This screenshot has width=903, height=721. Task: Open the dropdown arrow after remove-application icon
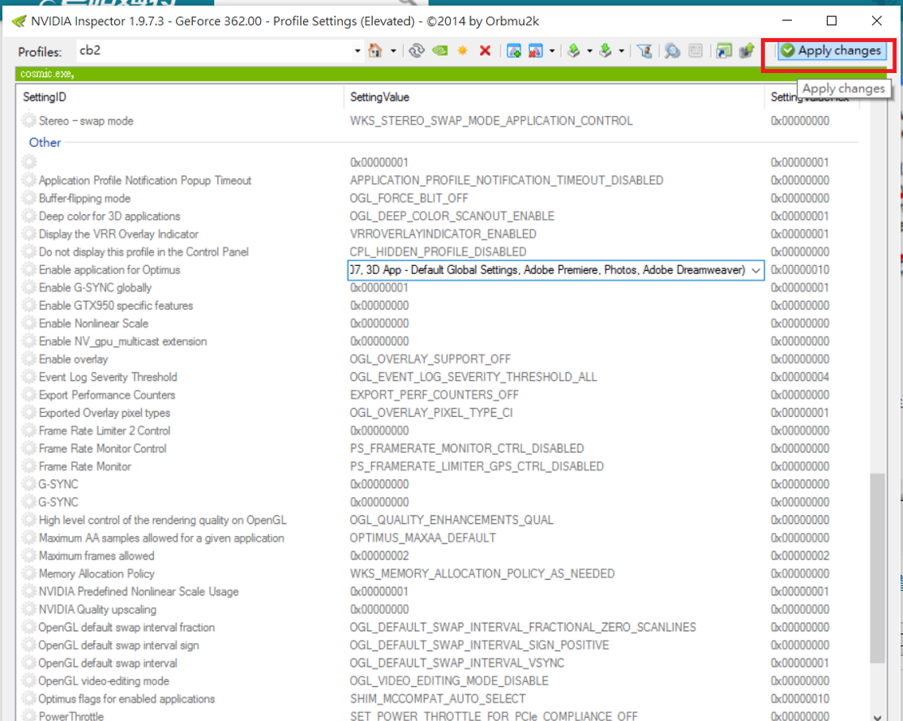(x=552, y=51)
